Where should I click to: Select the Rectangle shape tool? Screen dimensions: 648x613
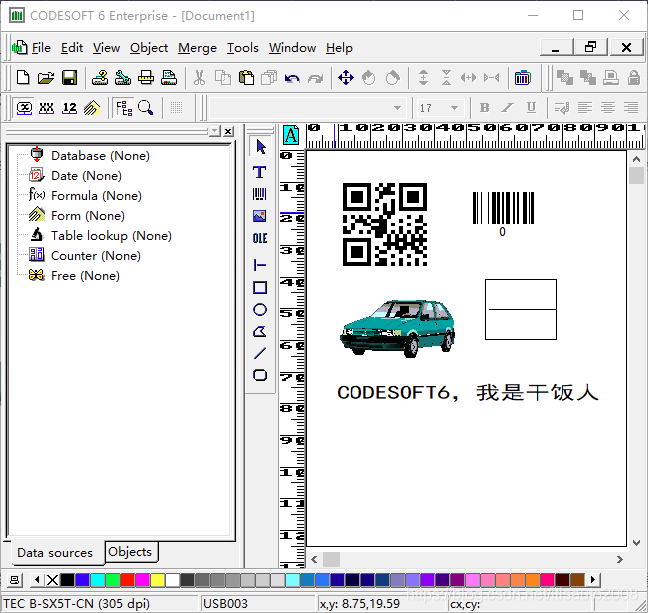(x=260, y=288)
